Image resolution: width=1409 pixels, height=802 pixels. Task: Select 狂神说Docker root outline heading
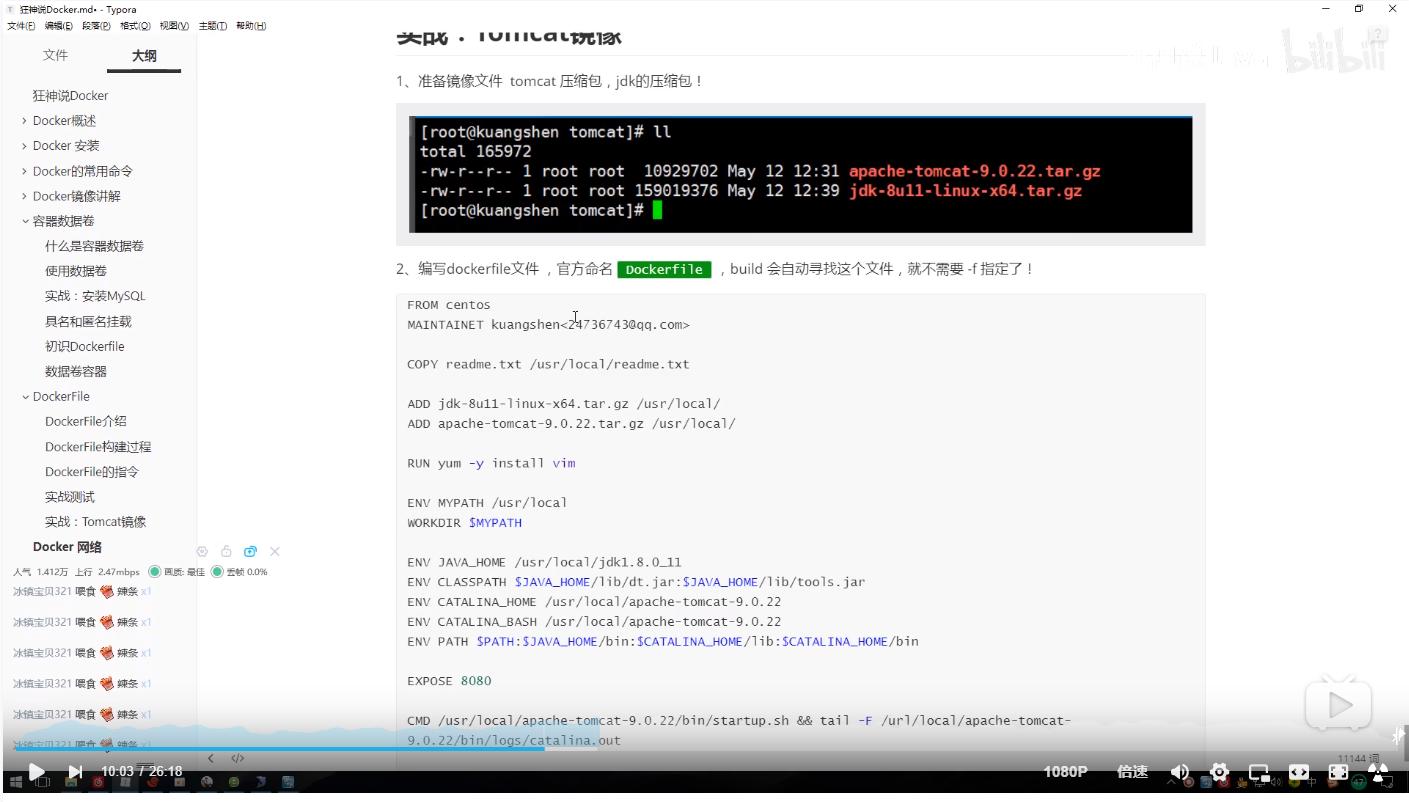click(70, 96)
